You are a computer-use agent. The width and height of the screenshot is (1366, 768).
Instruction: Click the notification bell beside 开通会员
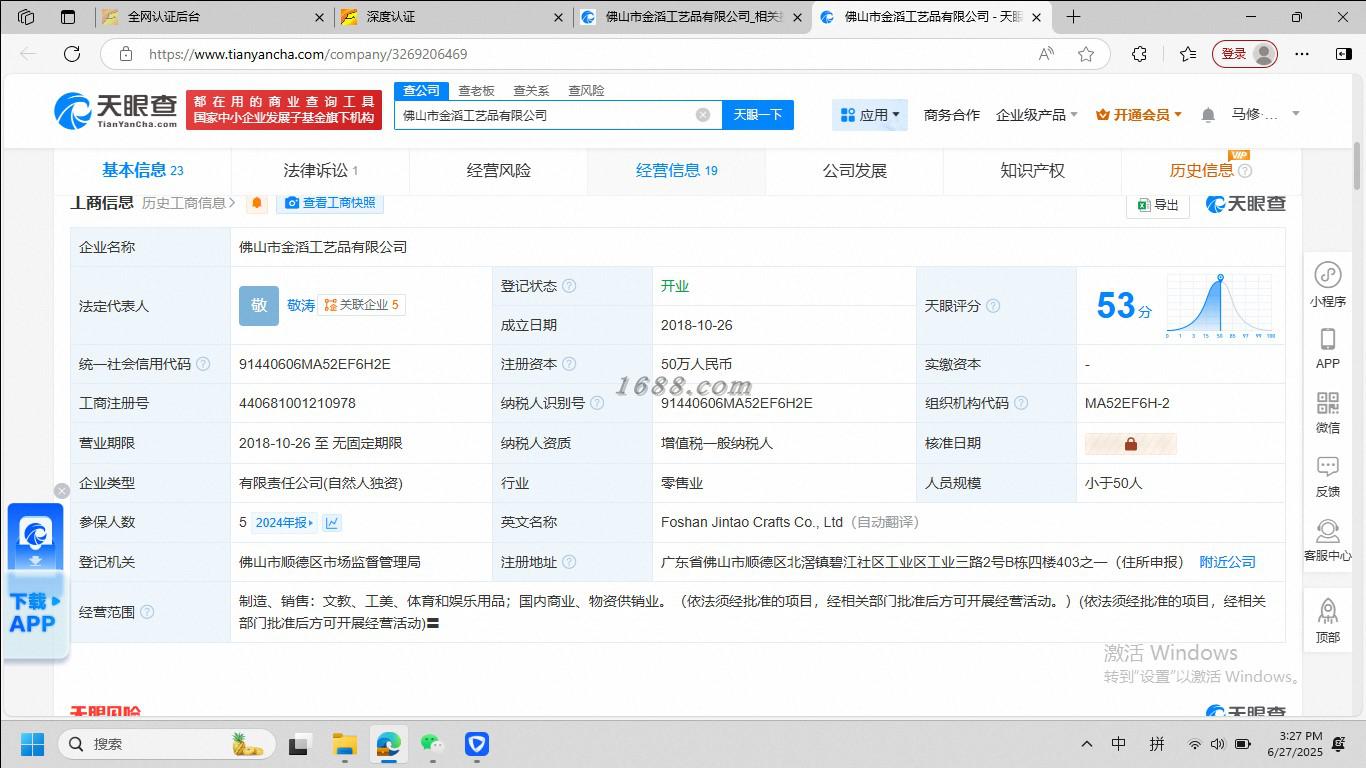click(x=1208, y=115)
